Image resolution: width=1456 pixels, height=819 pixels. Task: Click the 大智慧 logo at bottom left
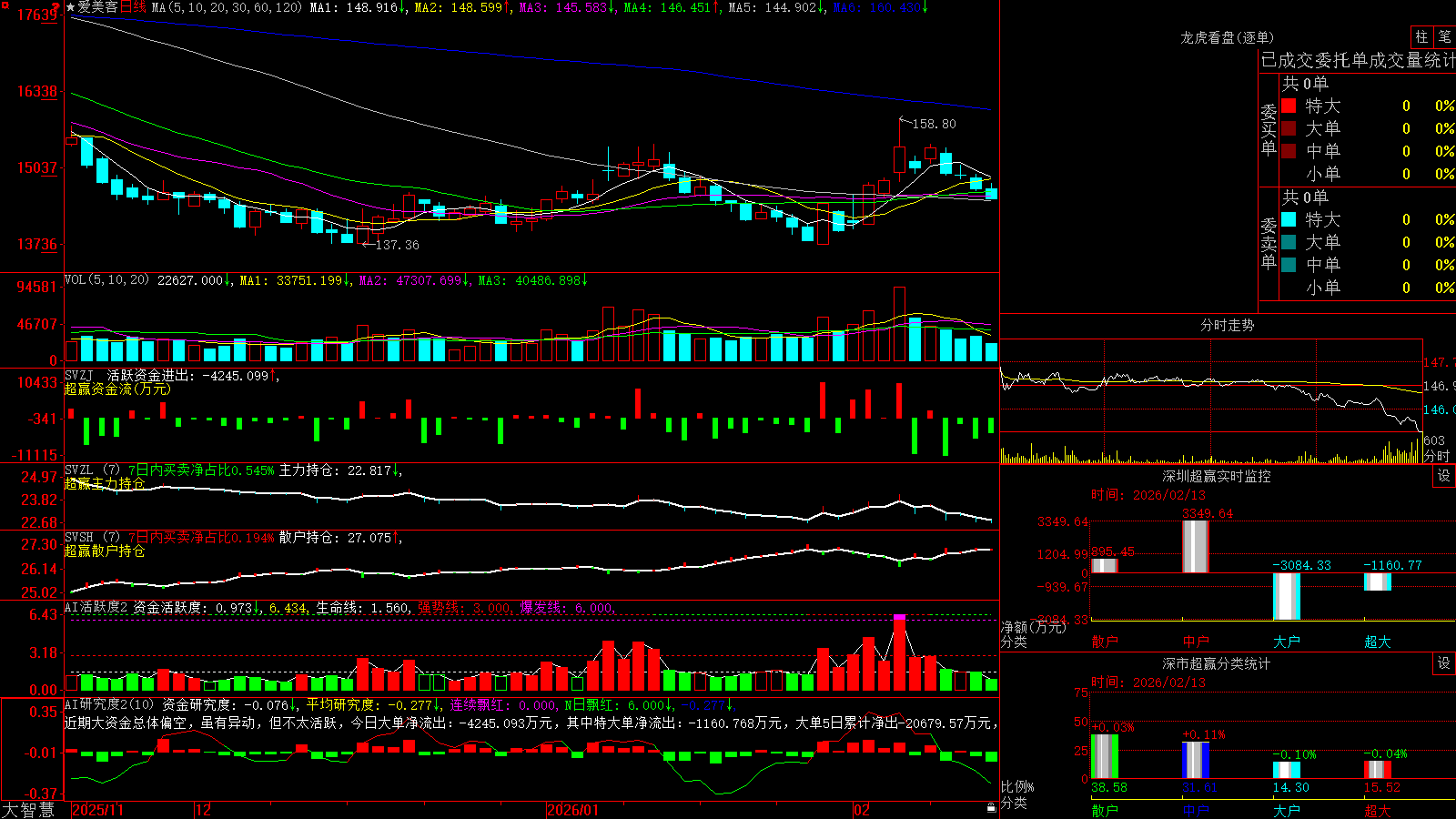point(28,810)
